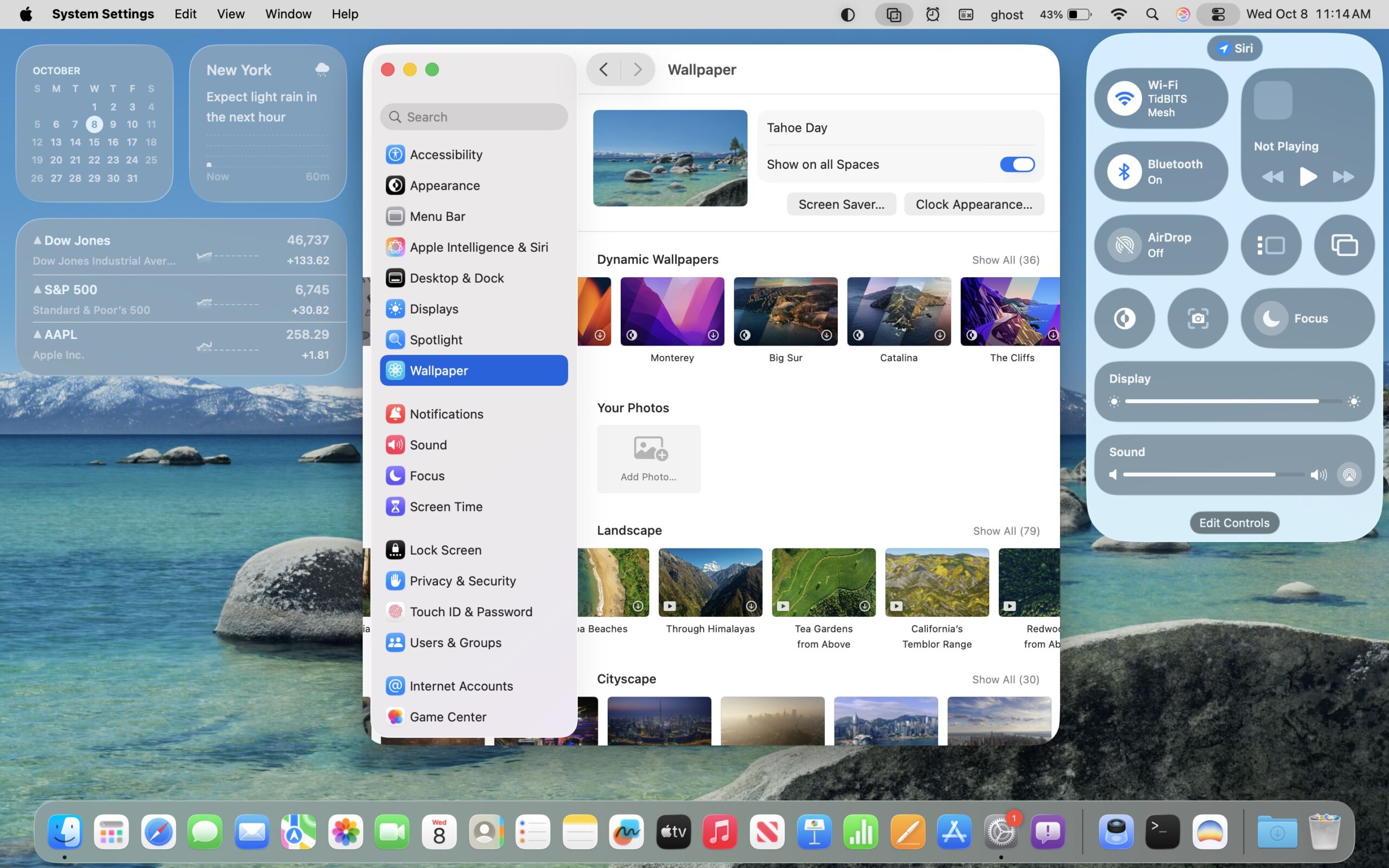Open Privacy & Security in the sidebar
The image size is (1389, 868).
(462, 581)
